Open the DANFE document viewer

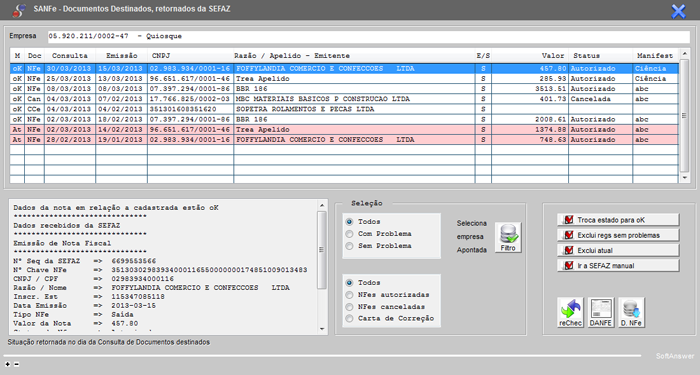click(600, 312)
